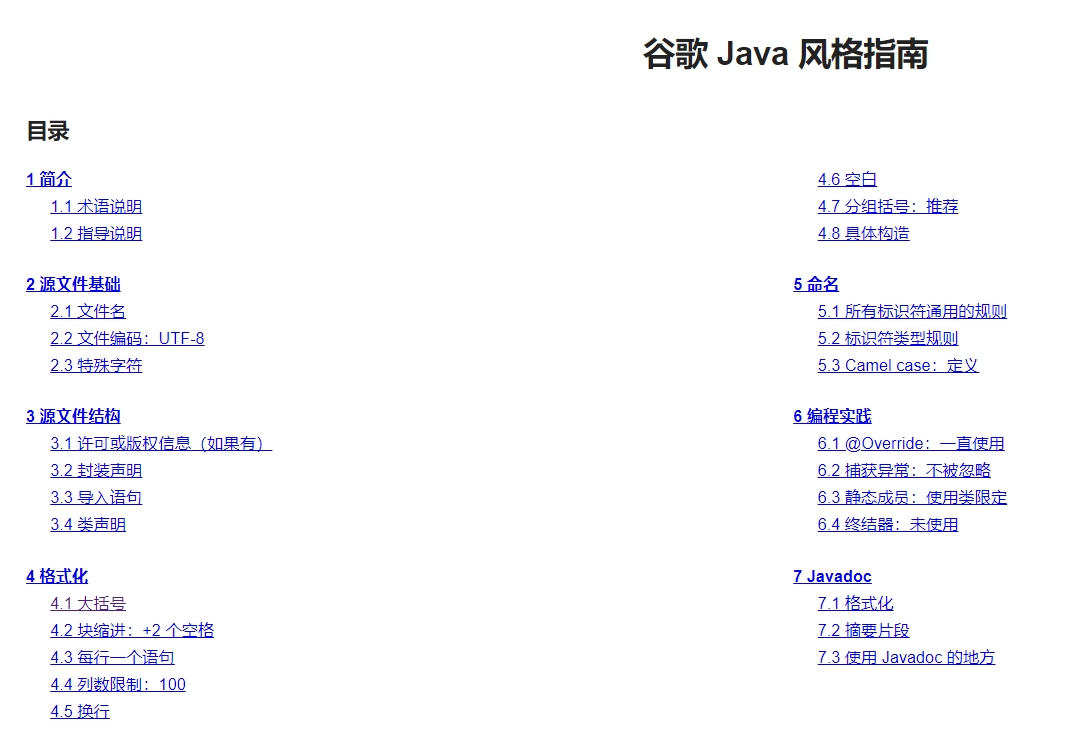Open '4.7 分组括号：推荐' link

pyautogui.click(x=888, y=207)
